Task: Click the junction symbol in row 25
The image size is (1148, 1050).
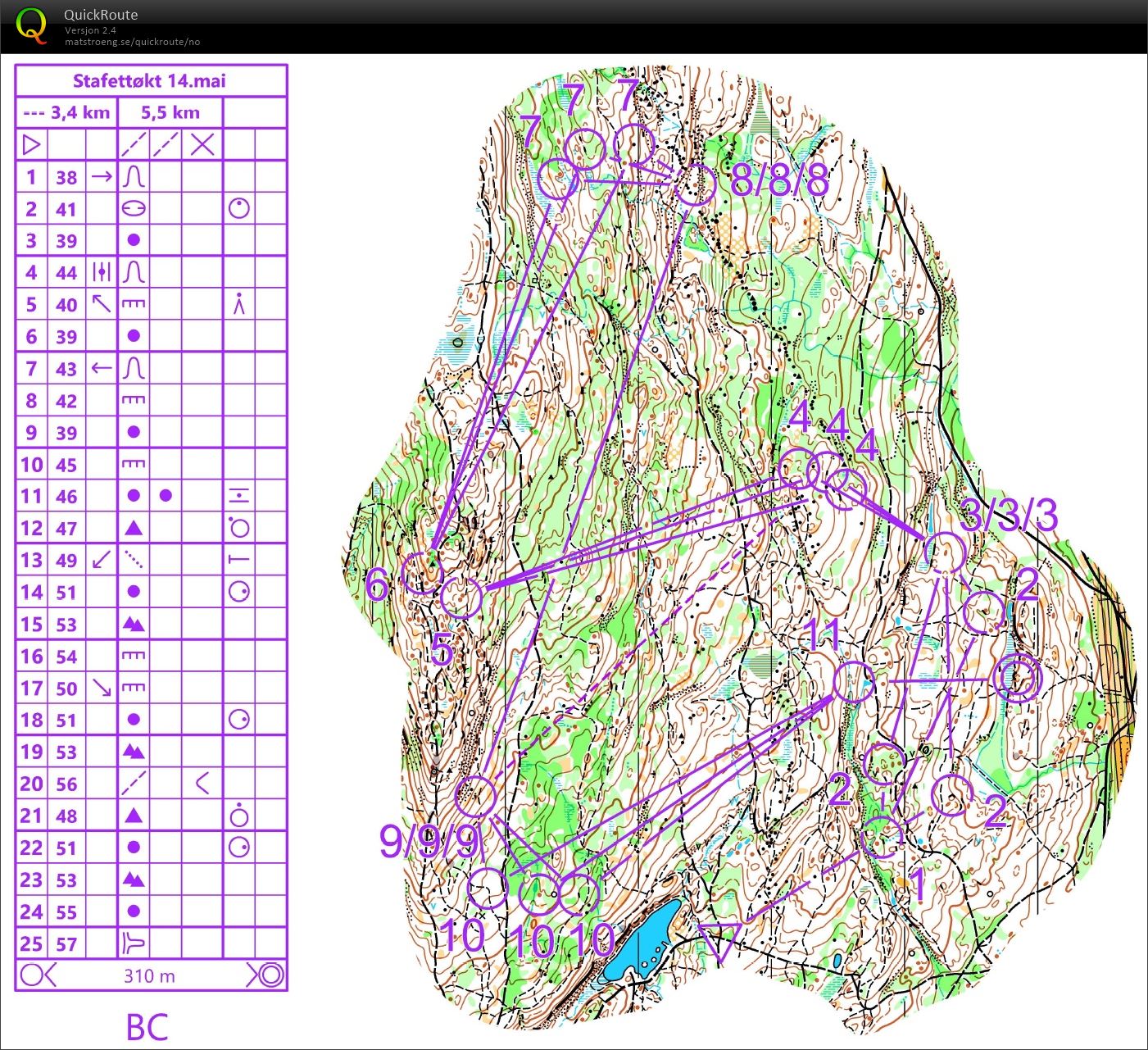Action: point(134,943)
